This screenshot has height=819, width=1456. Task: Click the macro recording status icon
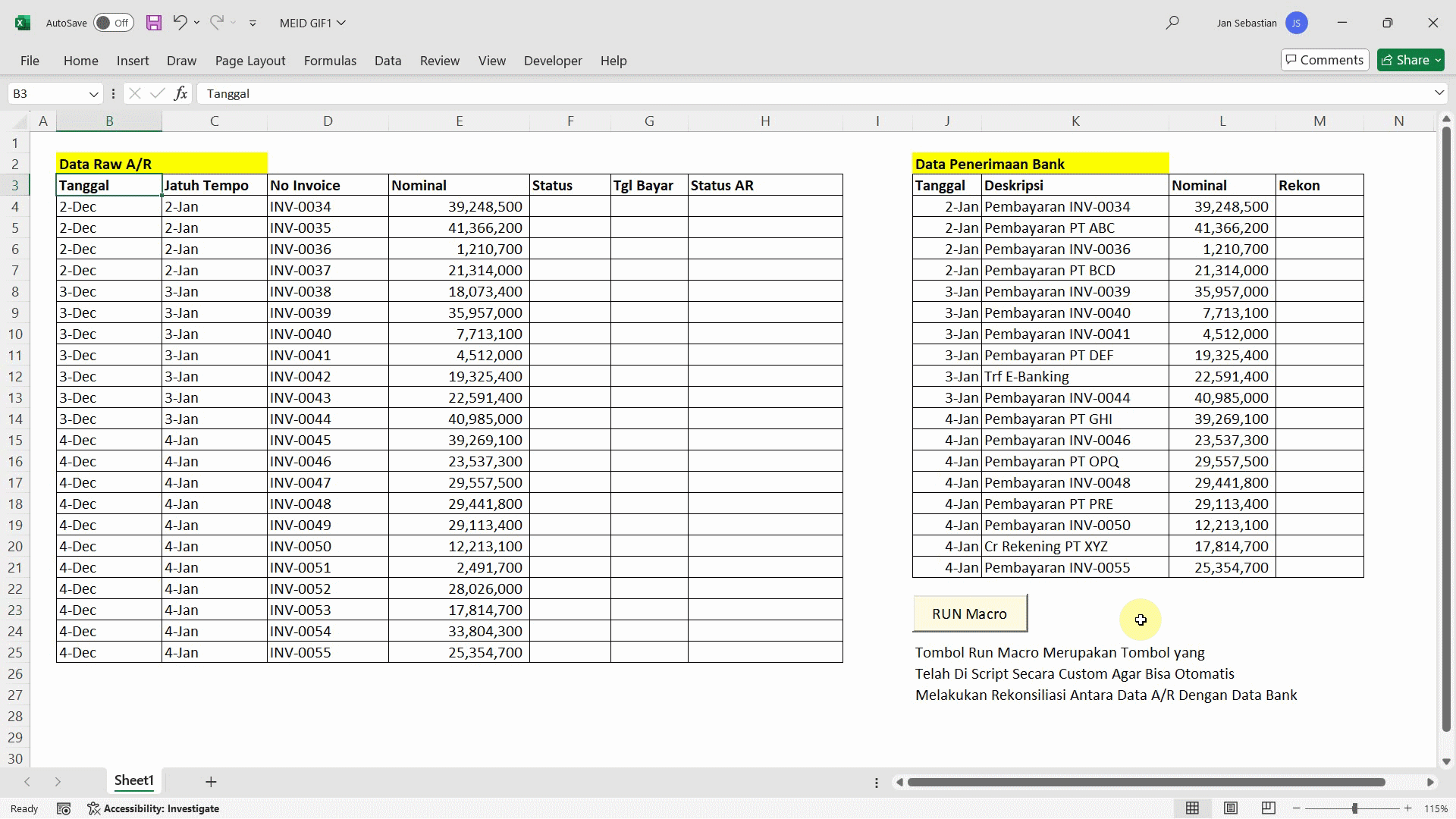click(x=64, y=808)
